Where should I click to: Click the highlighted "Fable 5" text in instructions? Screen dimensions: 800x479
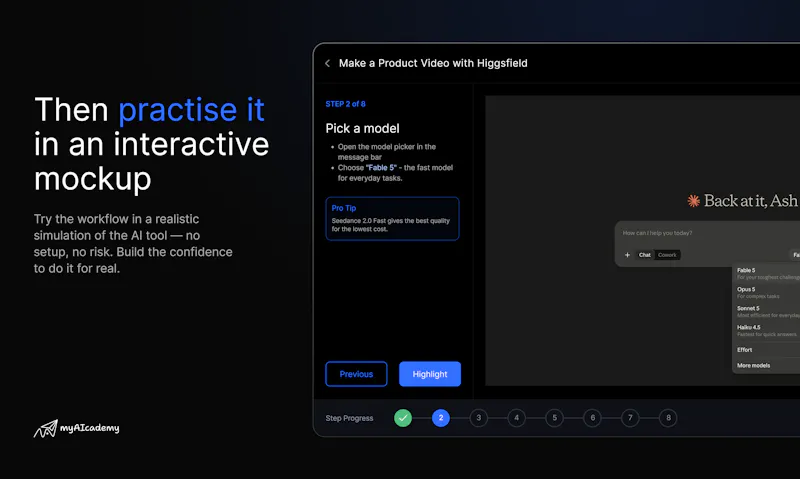click(x=381, y=168)
